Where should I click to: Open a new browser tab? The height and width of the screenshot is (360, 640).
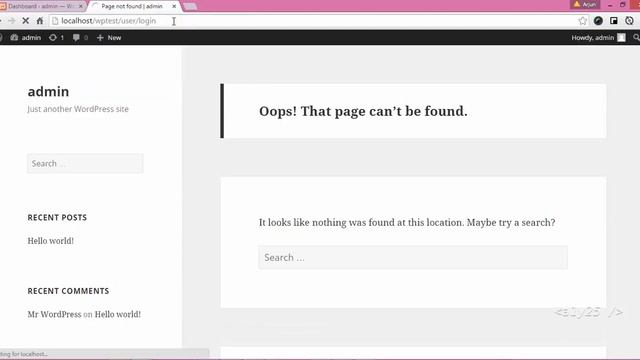point(190,7)
